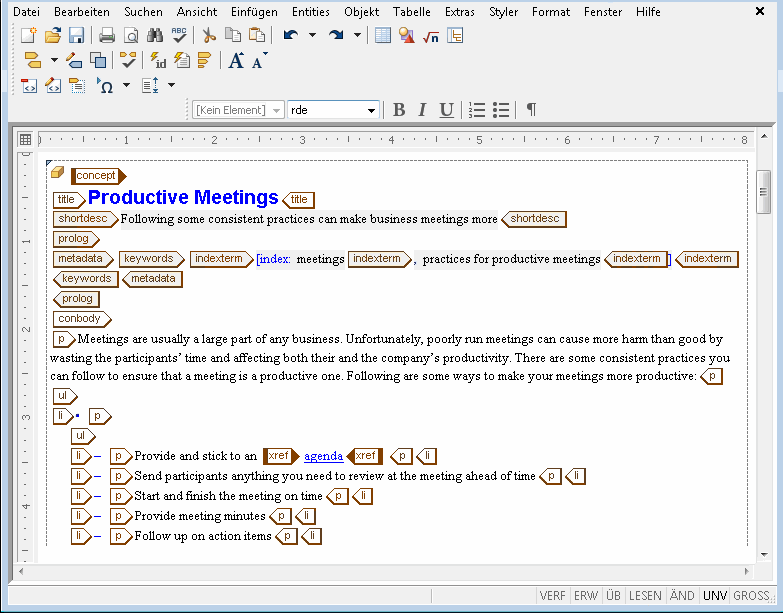Follow the 'agenda' hyperlink
The height and width of the screenshot is (613, 783).
pyautogui.click(x=324, y=456)
